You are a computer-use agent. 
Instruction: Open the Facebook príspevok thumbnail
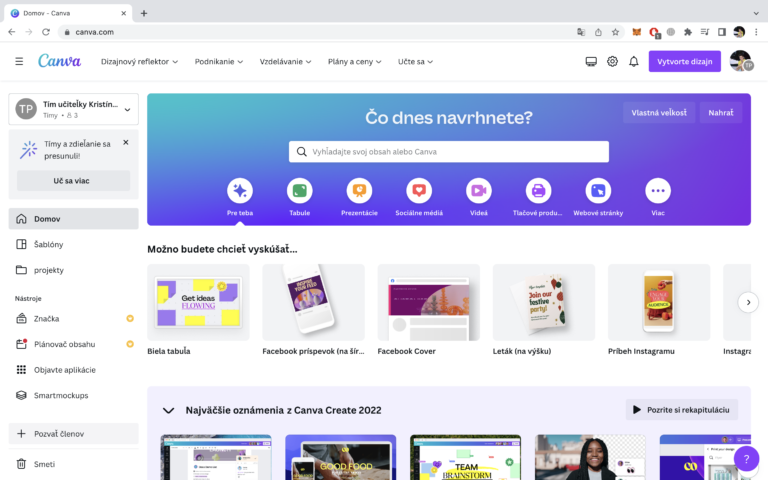pos(313,302)
